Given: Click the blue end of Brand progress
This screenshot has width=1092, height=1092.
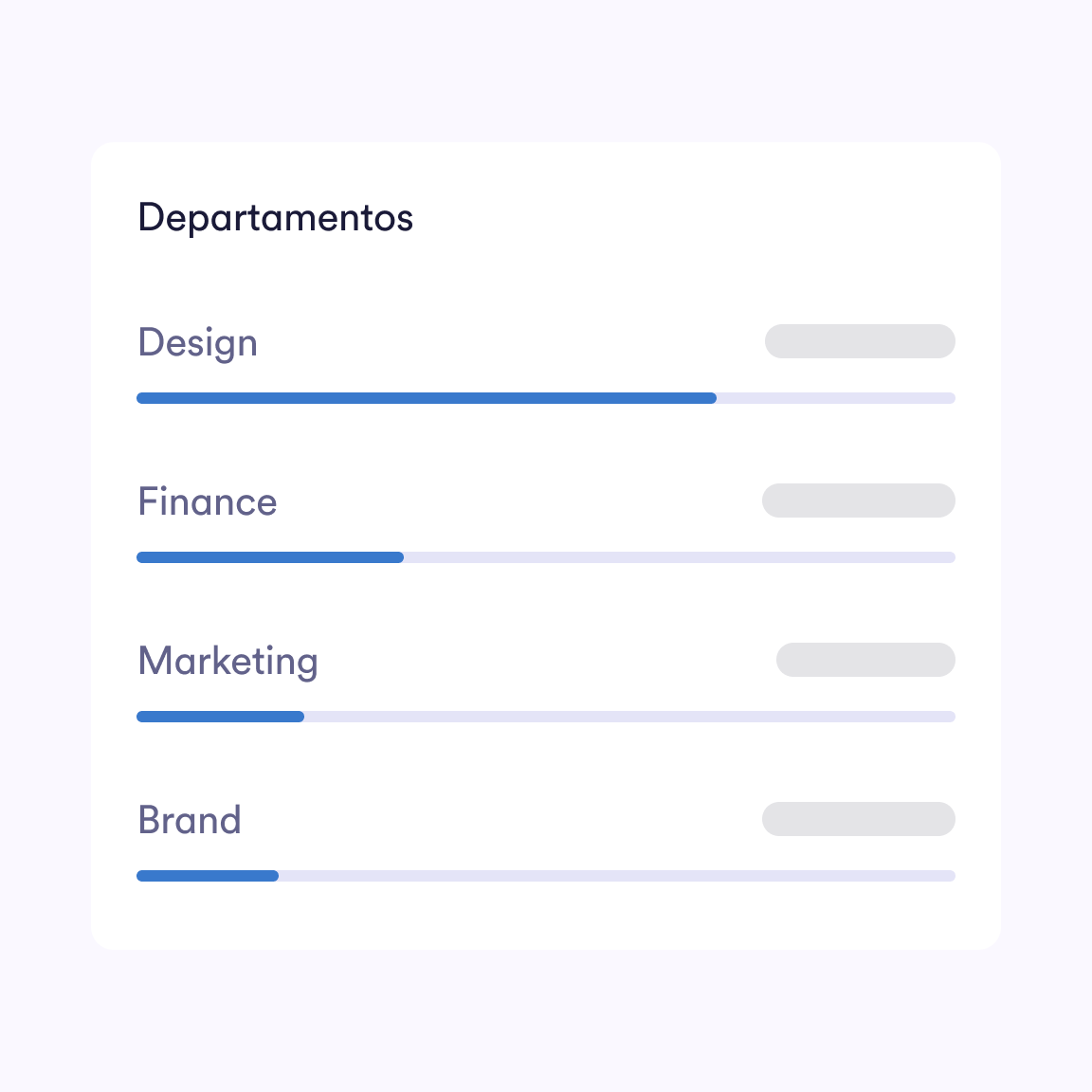Looking at the screenshot, I should coord(274,876).
